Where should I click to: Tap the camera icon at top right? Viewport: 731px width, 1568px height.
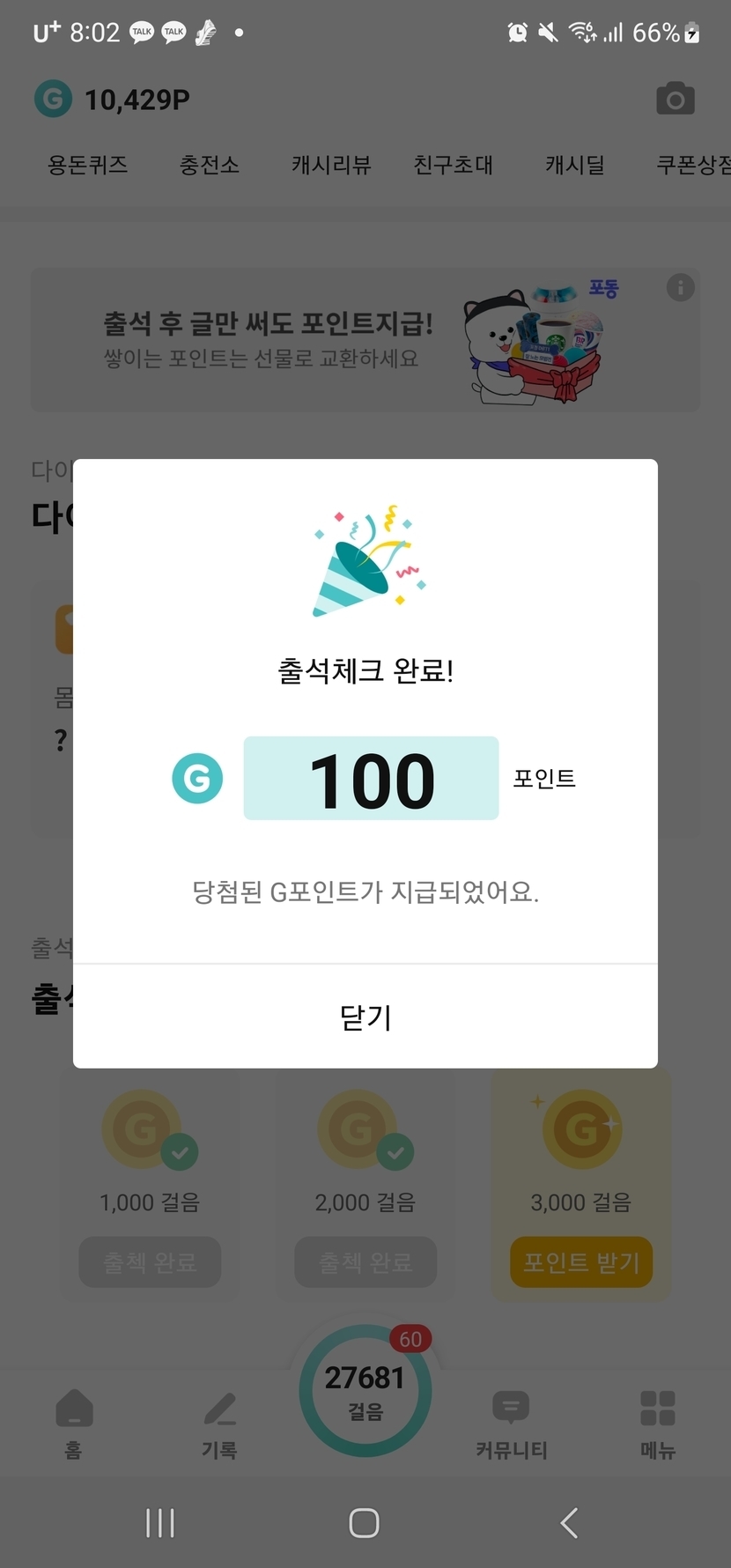676,100
